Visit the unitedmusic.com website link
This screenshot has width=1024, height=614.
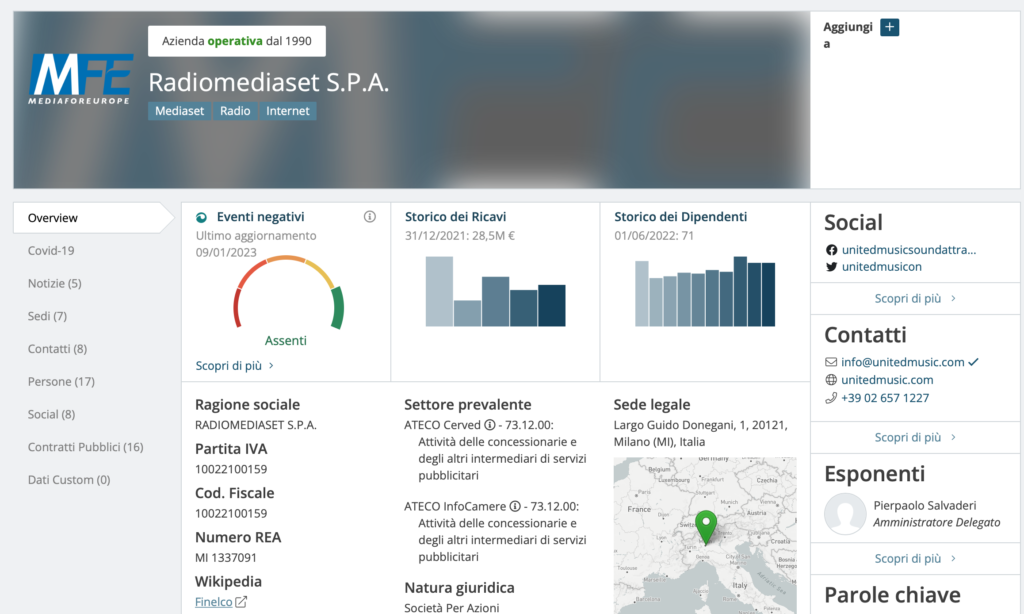pyautogui.click(x=887, y=380)
